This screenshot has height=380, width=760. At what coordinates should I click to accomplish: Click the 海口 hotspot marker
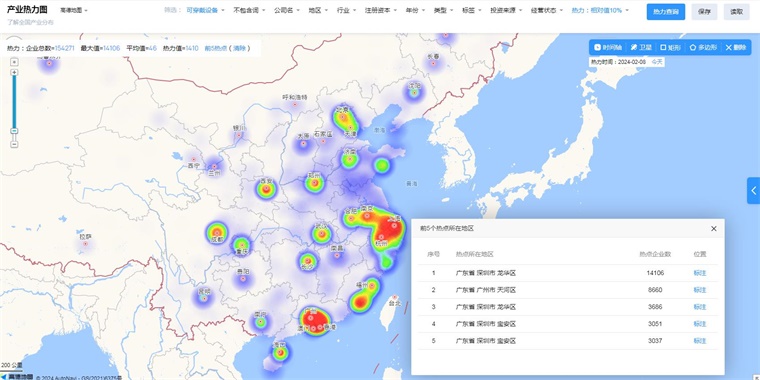tap(279, 352)
